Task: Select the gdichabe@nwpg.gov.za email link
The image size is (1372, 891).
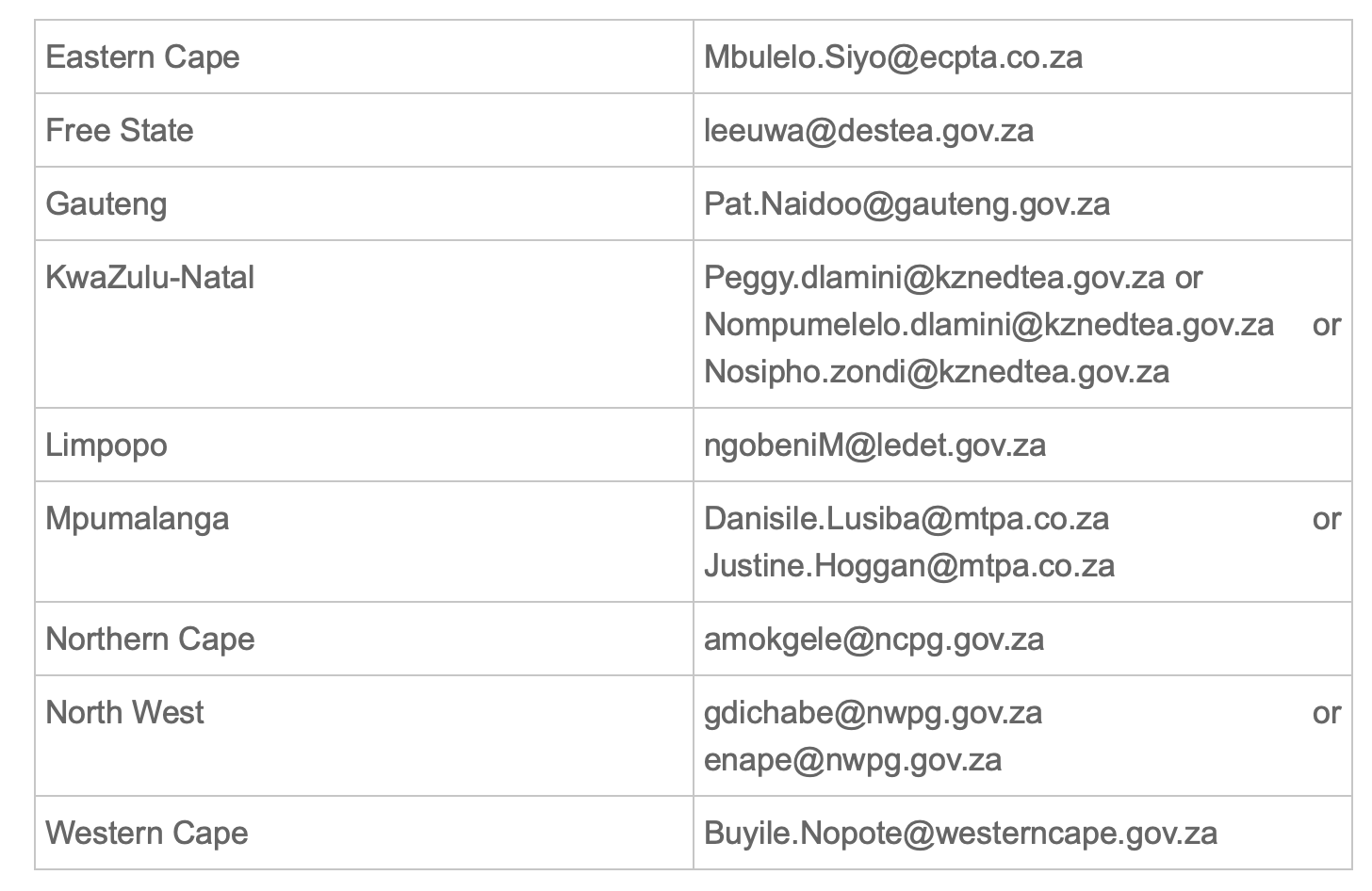Action: 873,713
